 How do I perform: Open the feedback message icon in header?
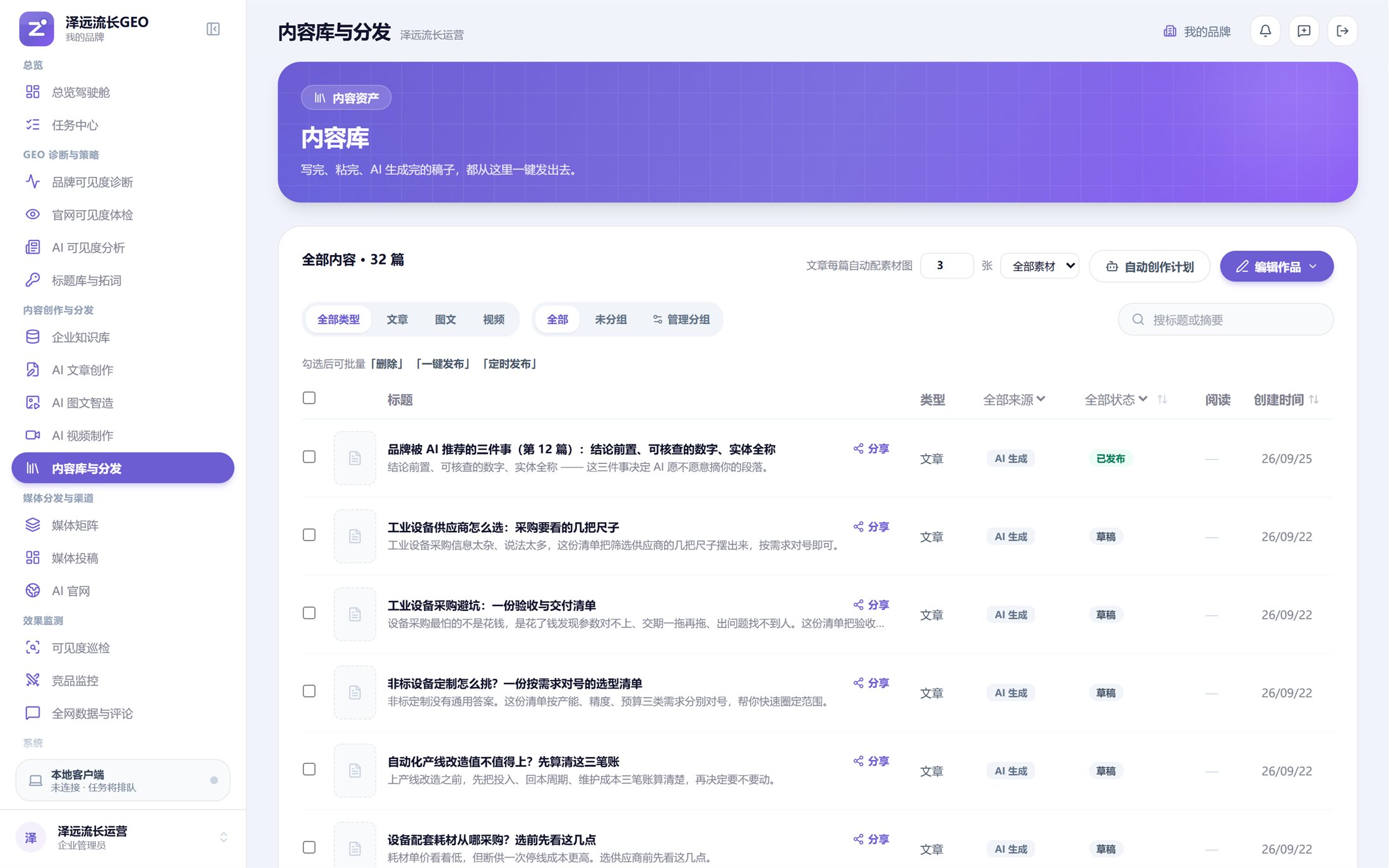click(x=1304, y=31)
